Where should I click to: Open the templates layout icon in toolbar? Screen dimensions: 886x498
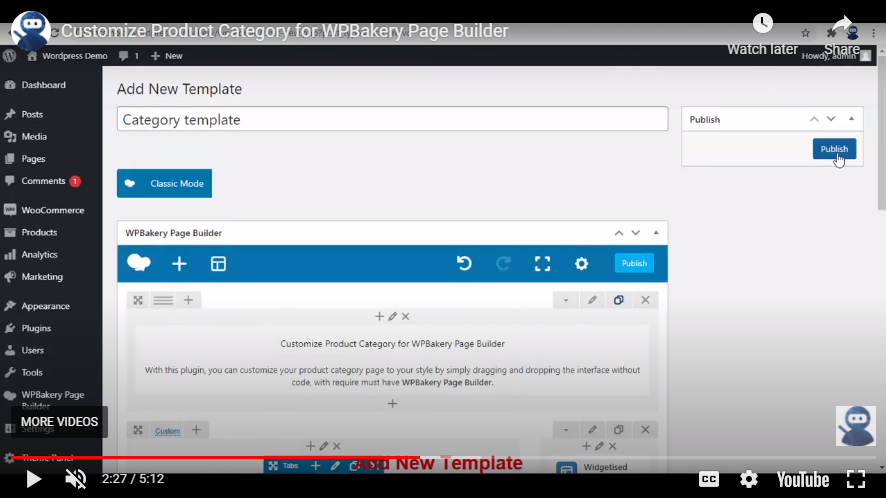pos(218,263)
